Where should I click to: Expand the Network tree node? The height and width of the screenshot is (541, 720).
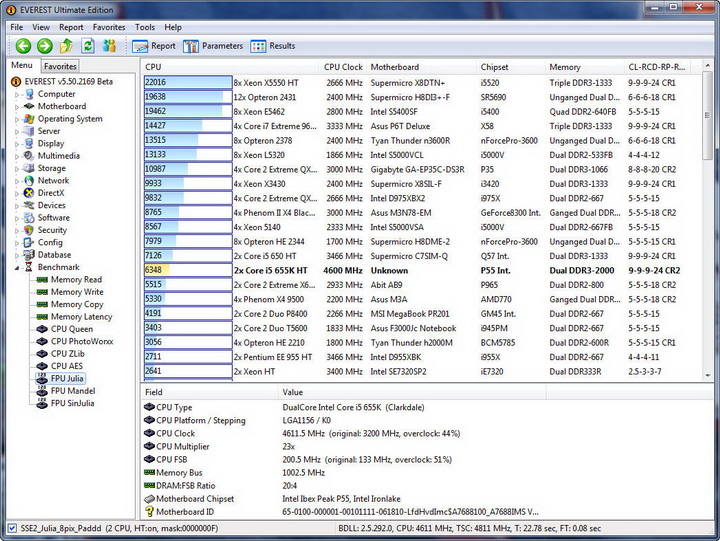pos(17,181)
